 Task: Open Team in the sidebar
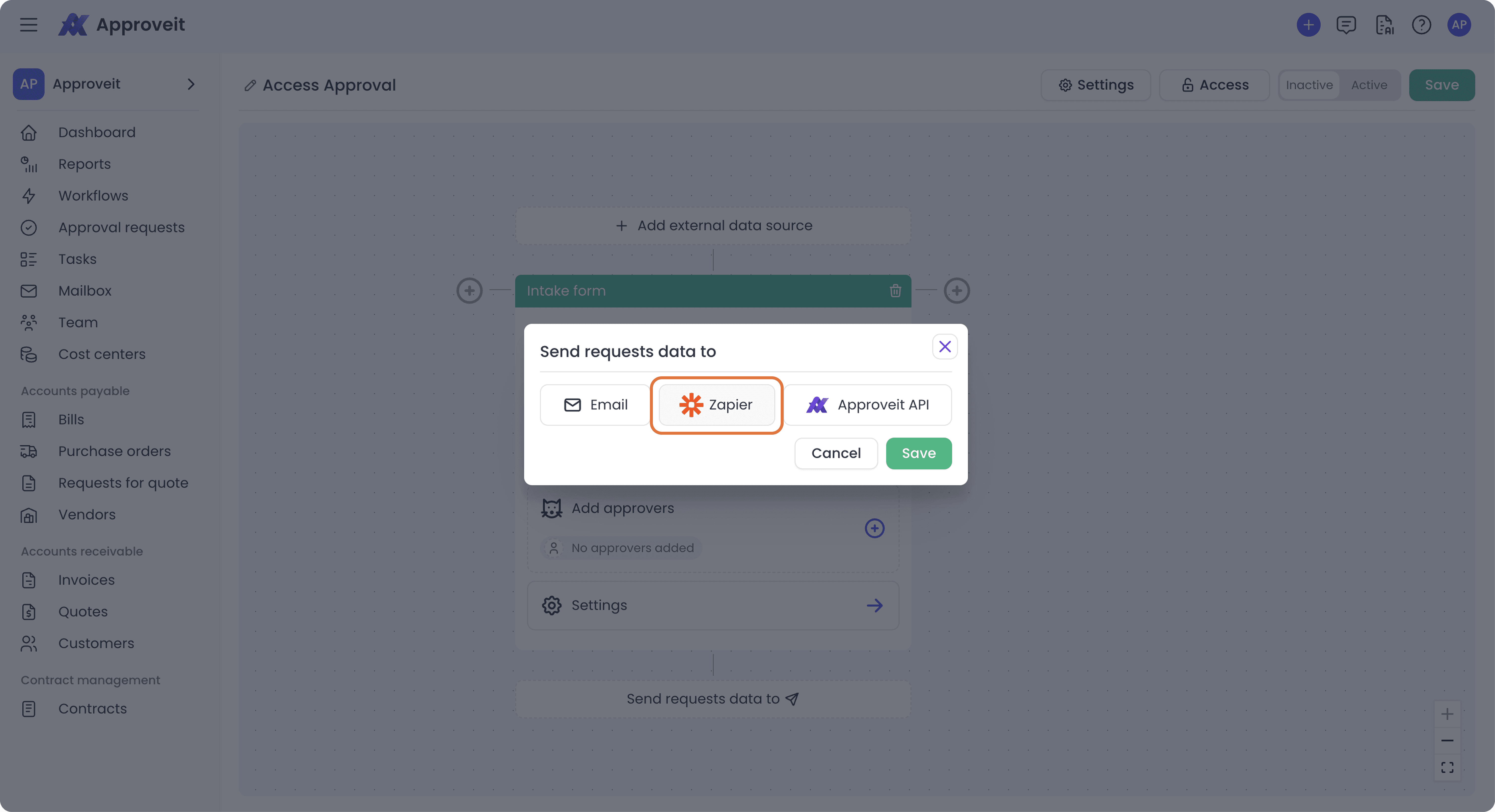click(78, 323)
